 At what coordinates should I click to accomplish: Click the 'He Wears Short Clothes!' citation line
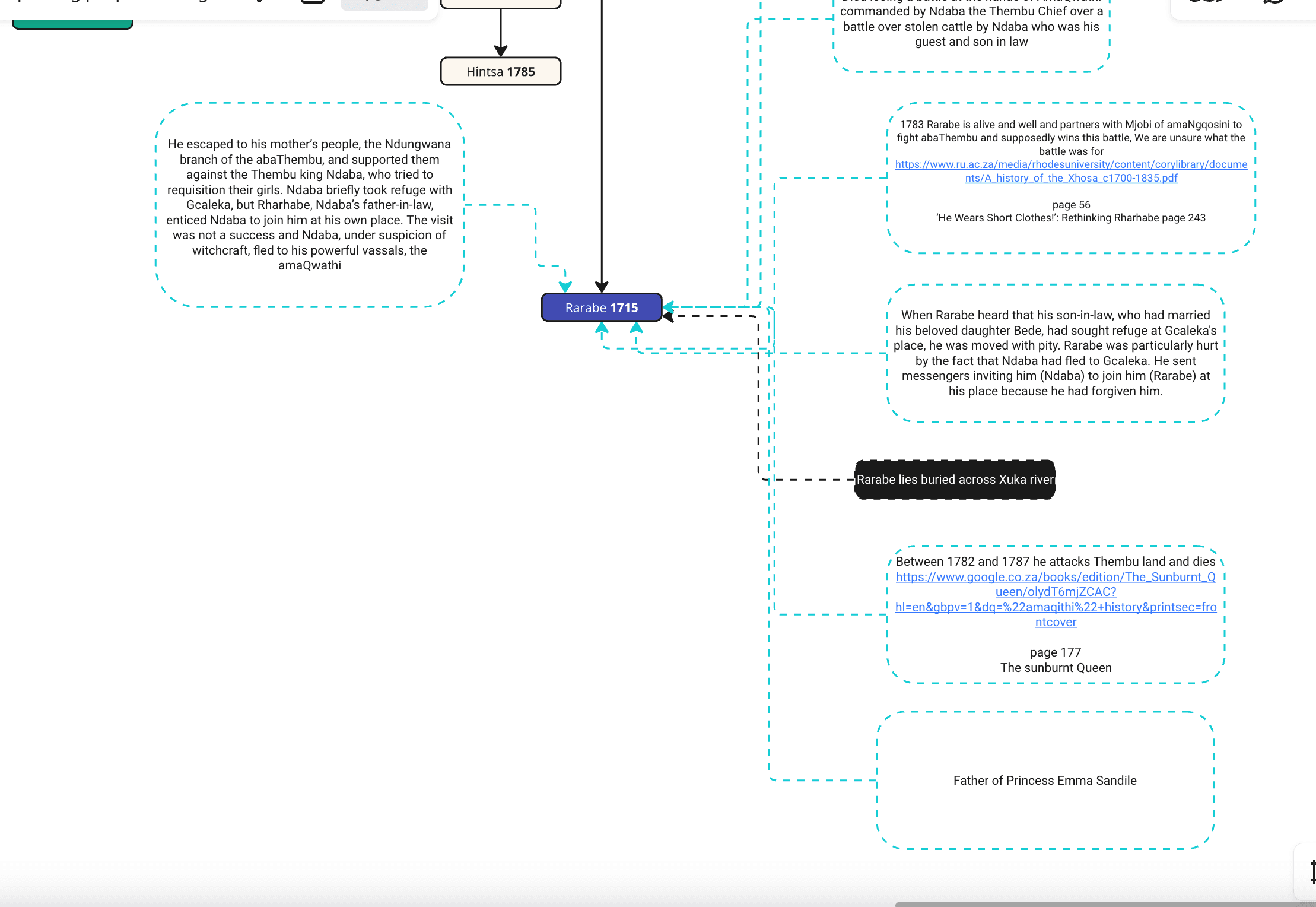pyautogui.click(x=1071, y=218)
